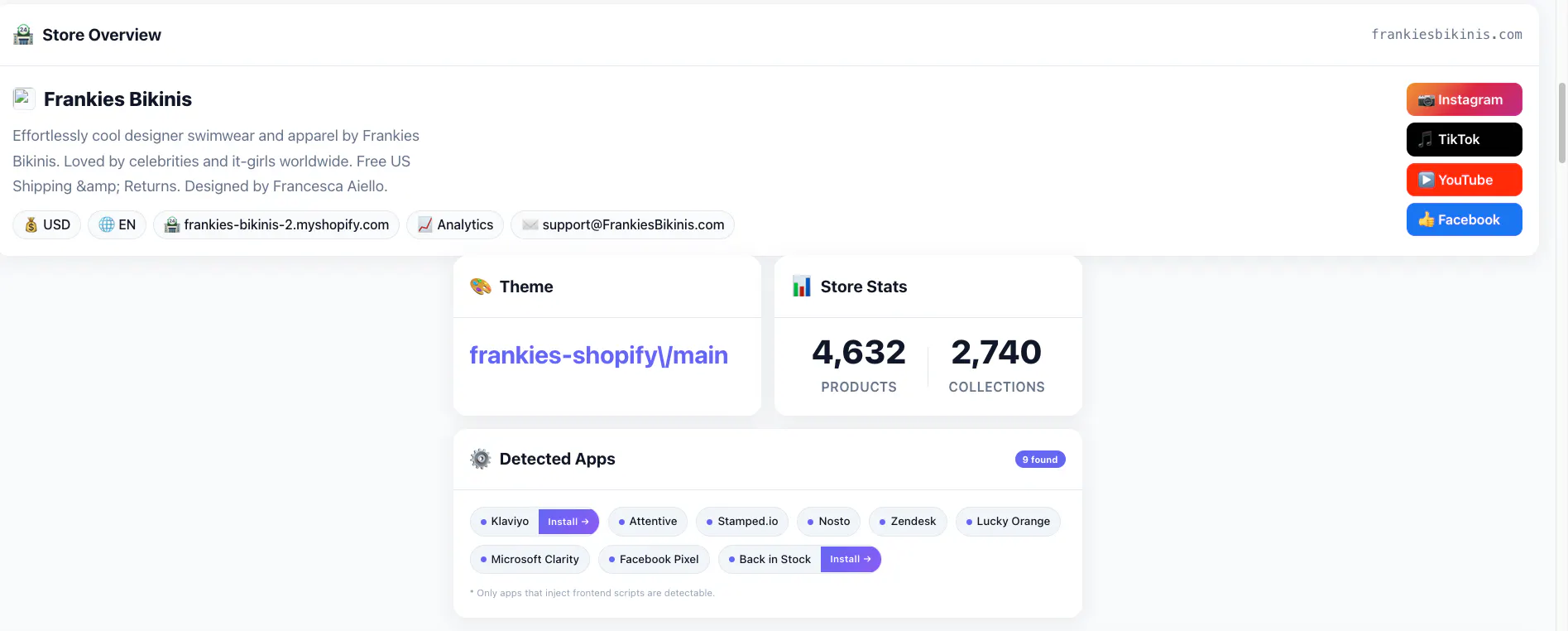
Task: Click the frontend scripts detectable footnote
Action: pos(592,593)
